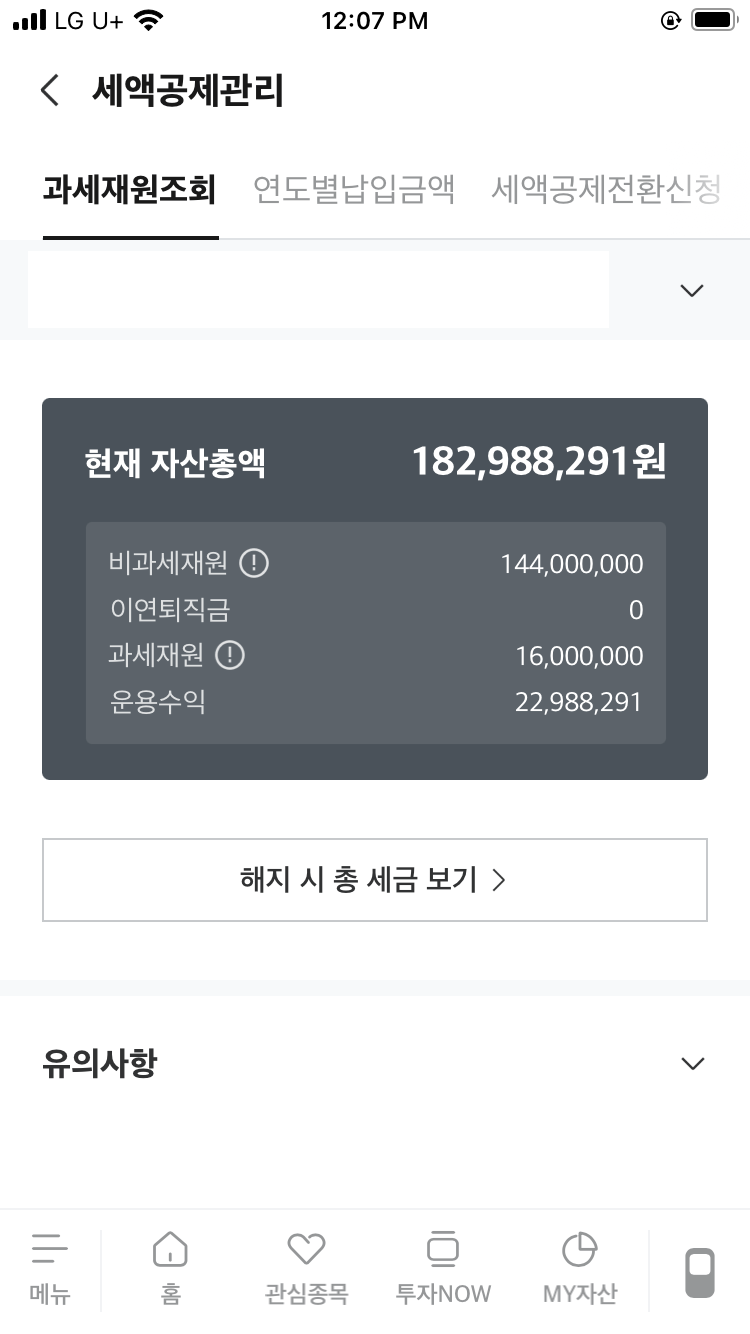750x1334 pixels.
Task: Expand the 유의사항 section
Action: (692, 1063)
